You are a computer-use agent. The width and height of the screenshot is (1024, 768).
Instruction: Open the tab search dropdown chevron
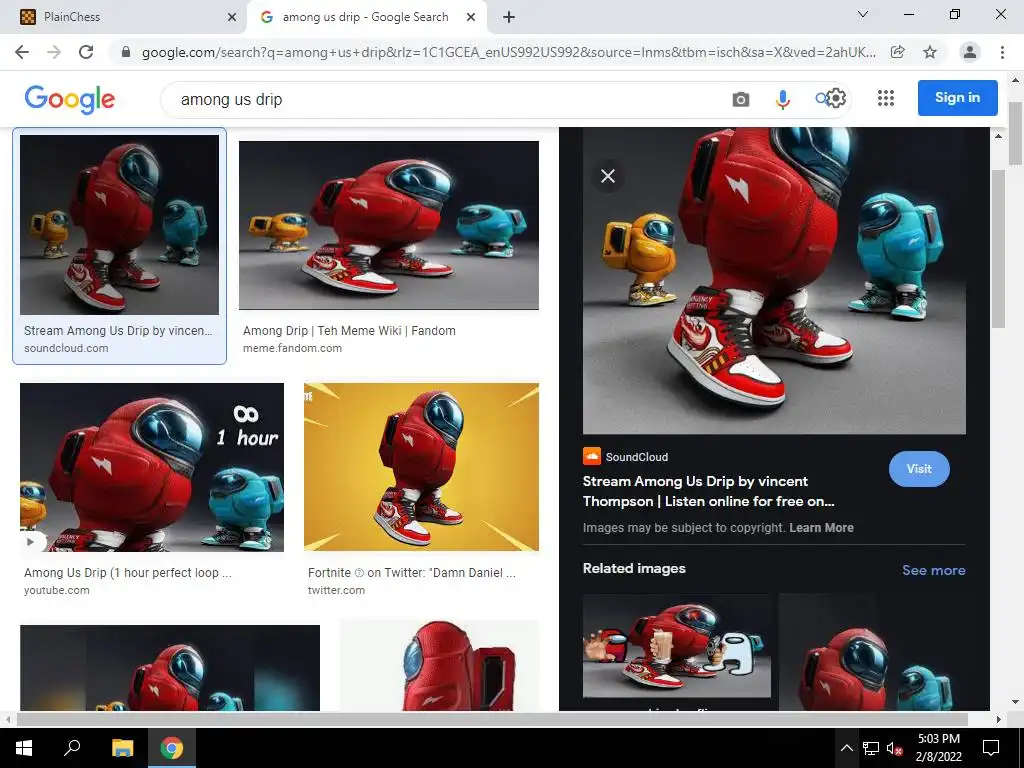click(863, 14)
